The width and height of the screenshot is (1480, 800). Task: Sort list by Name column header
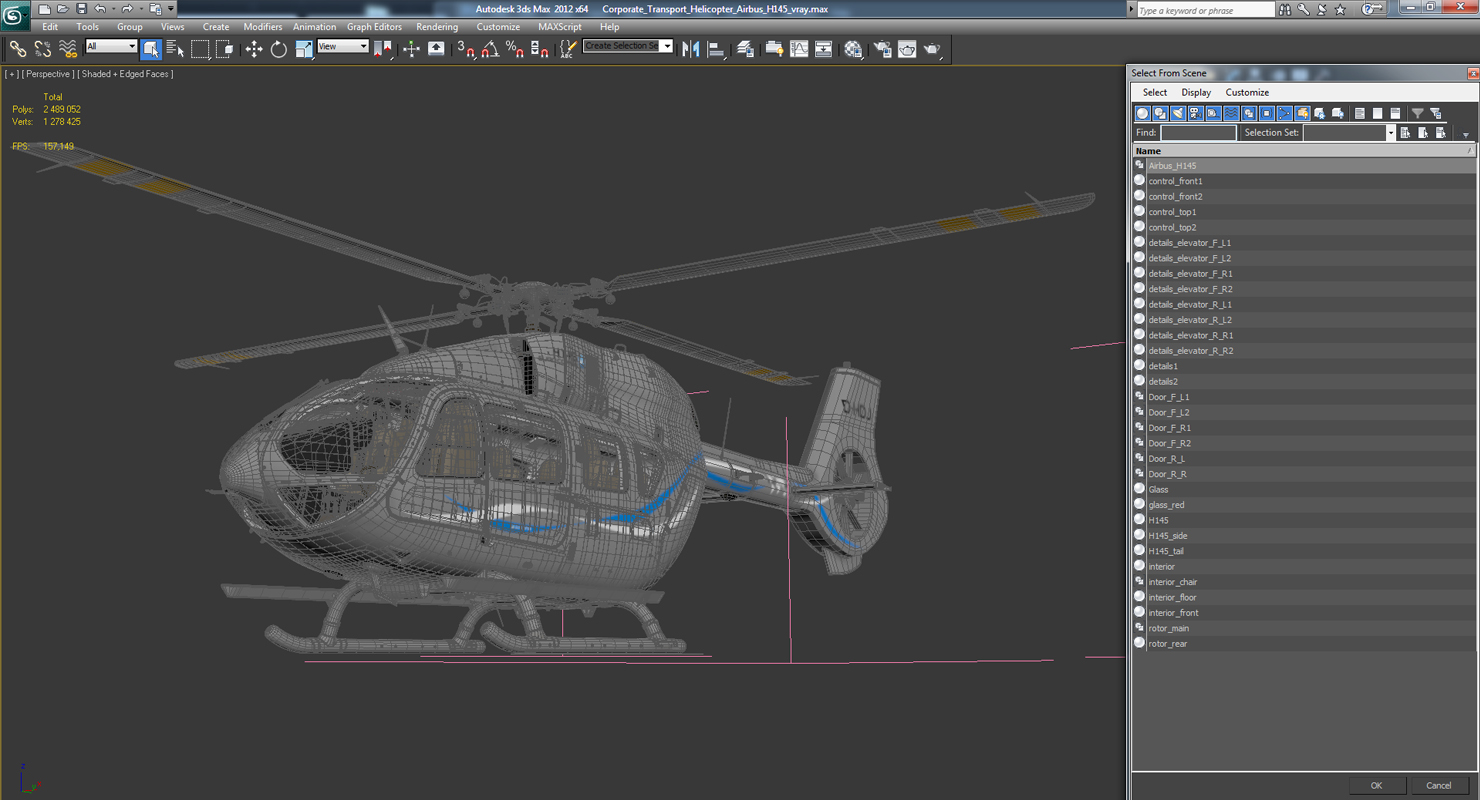click(1303, 151)
